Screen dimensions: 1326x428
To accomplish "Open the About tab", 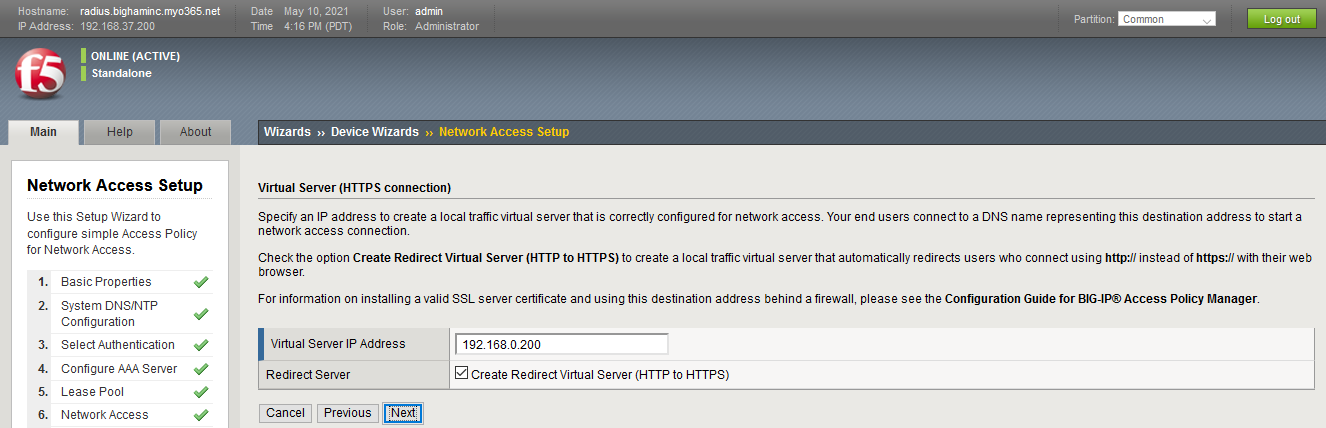I will click(195, 132).
